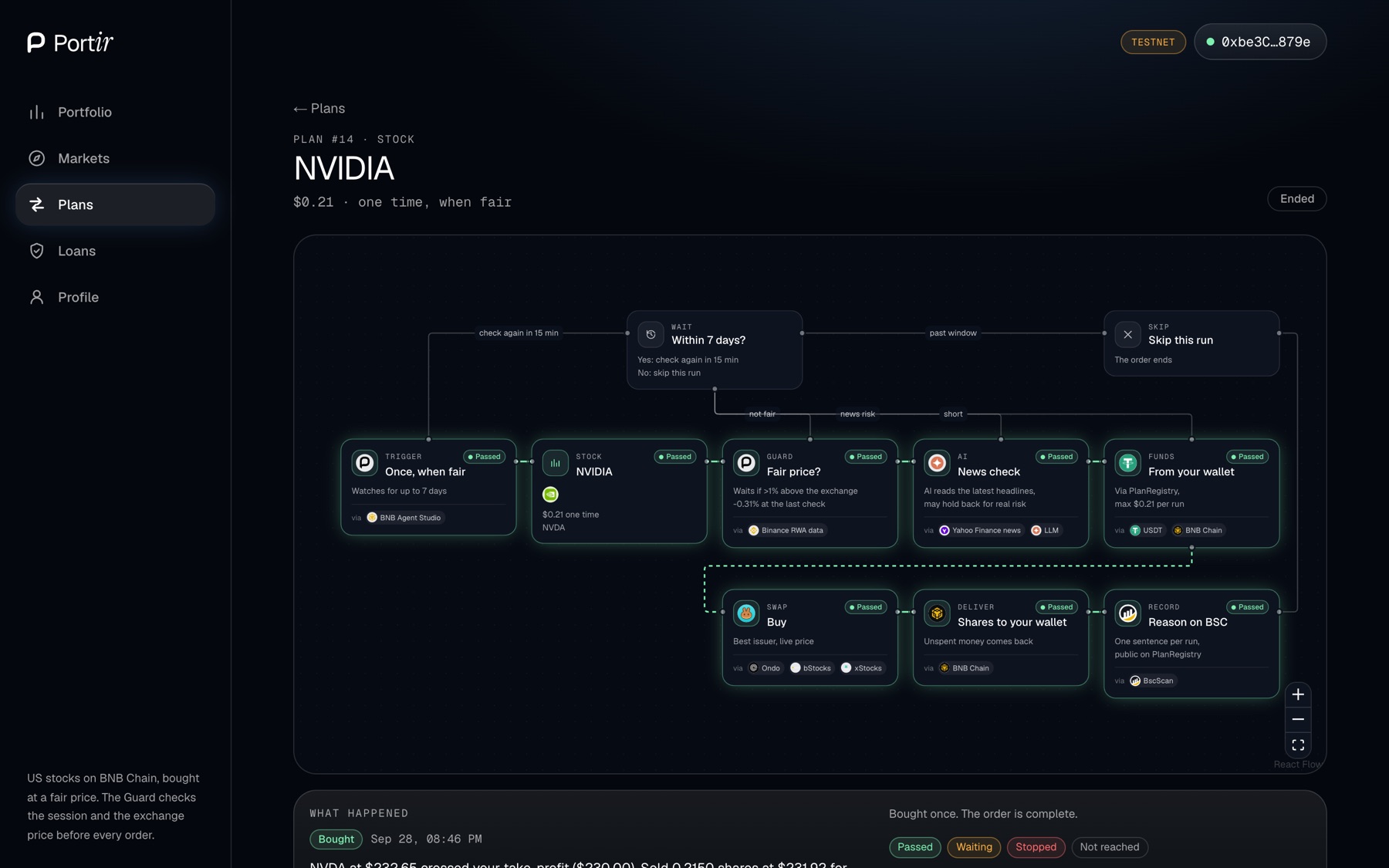Image resolution: width=1389 pixels, height=868 pixels.
Task: Go back to Plans
Action: [319, 109]
